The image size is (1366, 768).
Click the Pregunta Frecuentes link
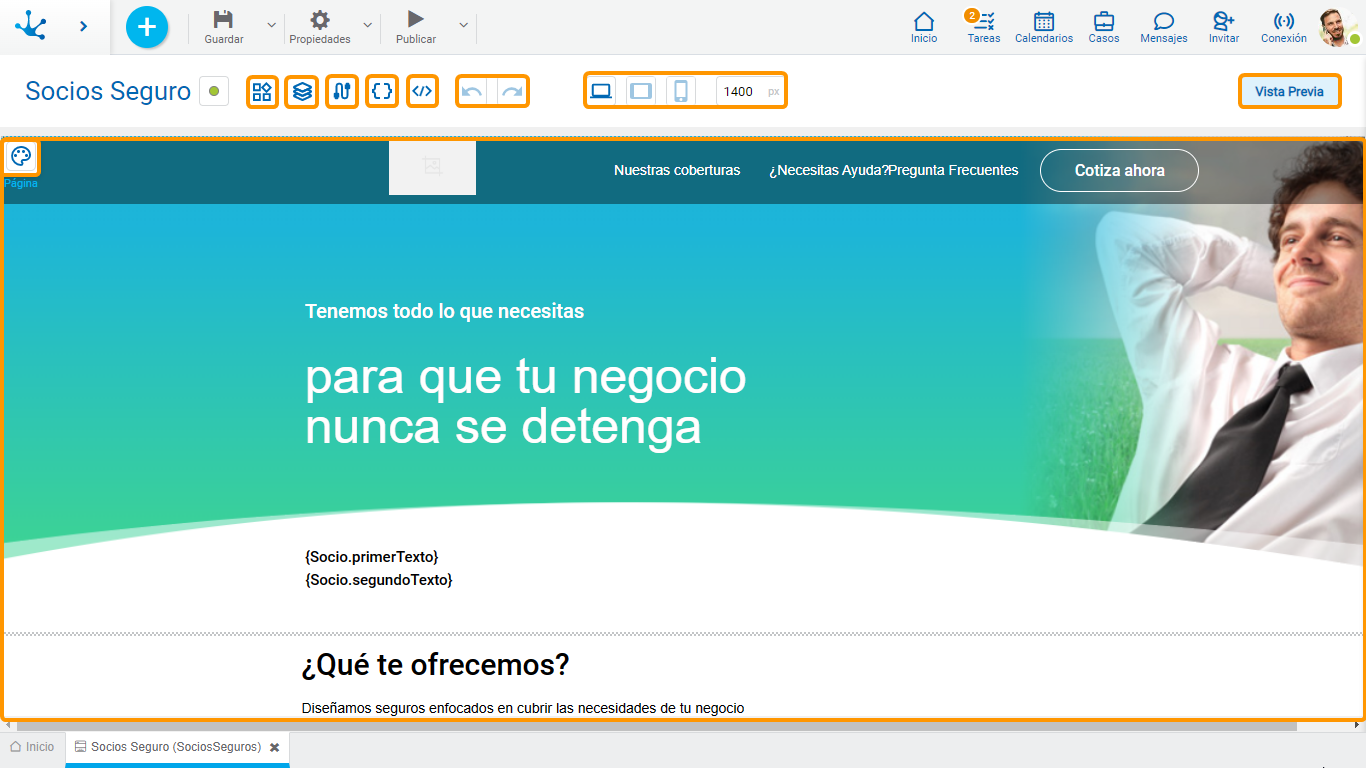pyautogui.click(x=953, y=170)
